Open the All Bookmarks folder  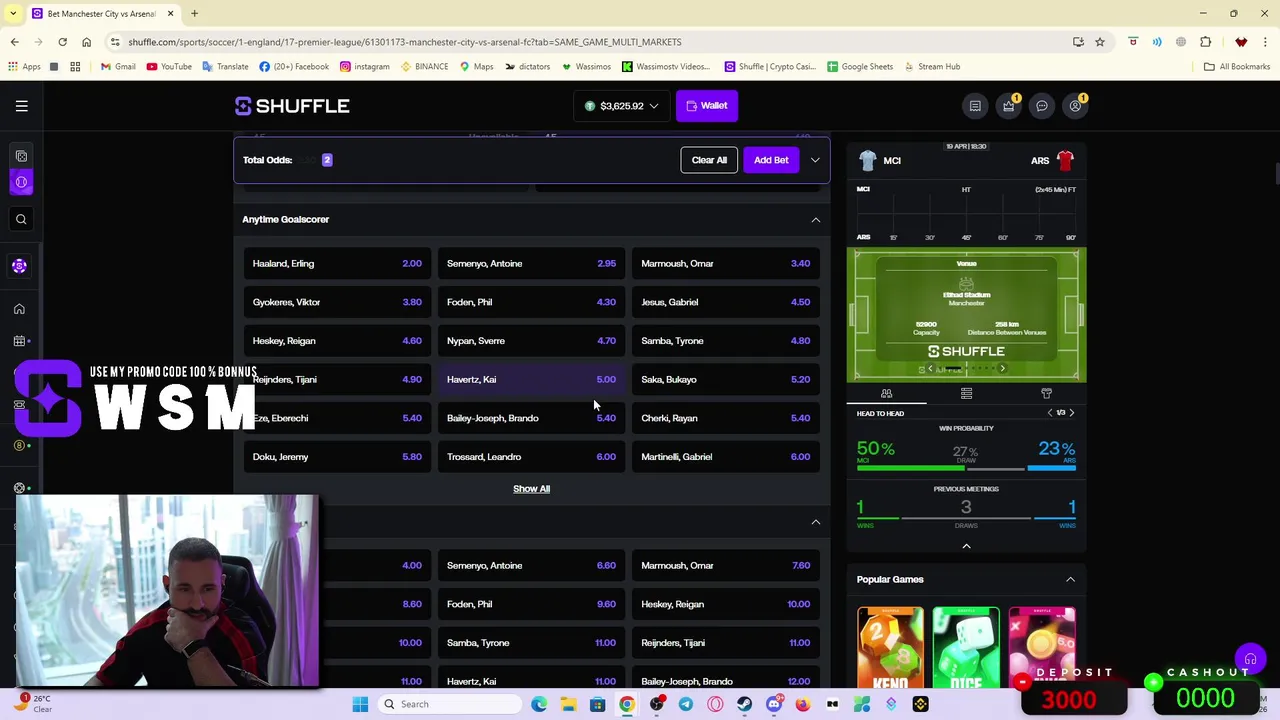(x=1237, y=67)
